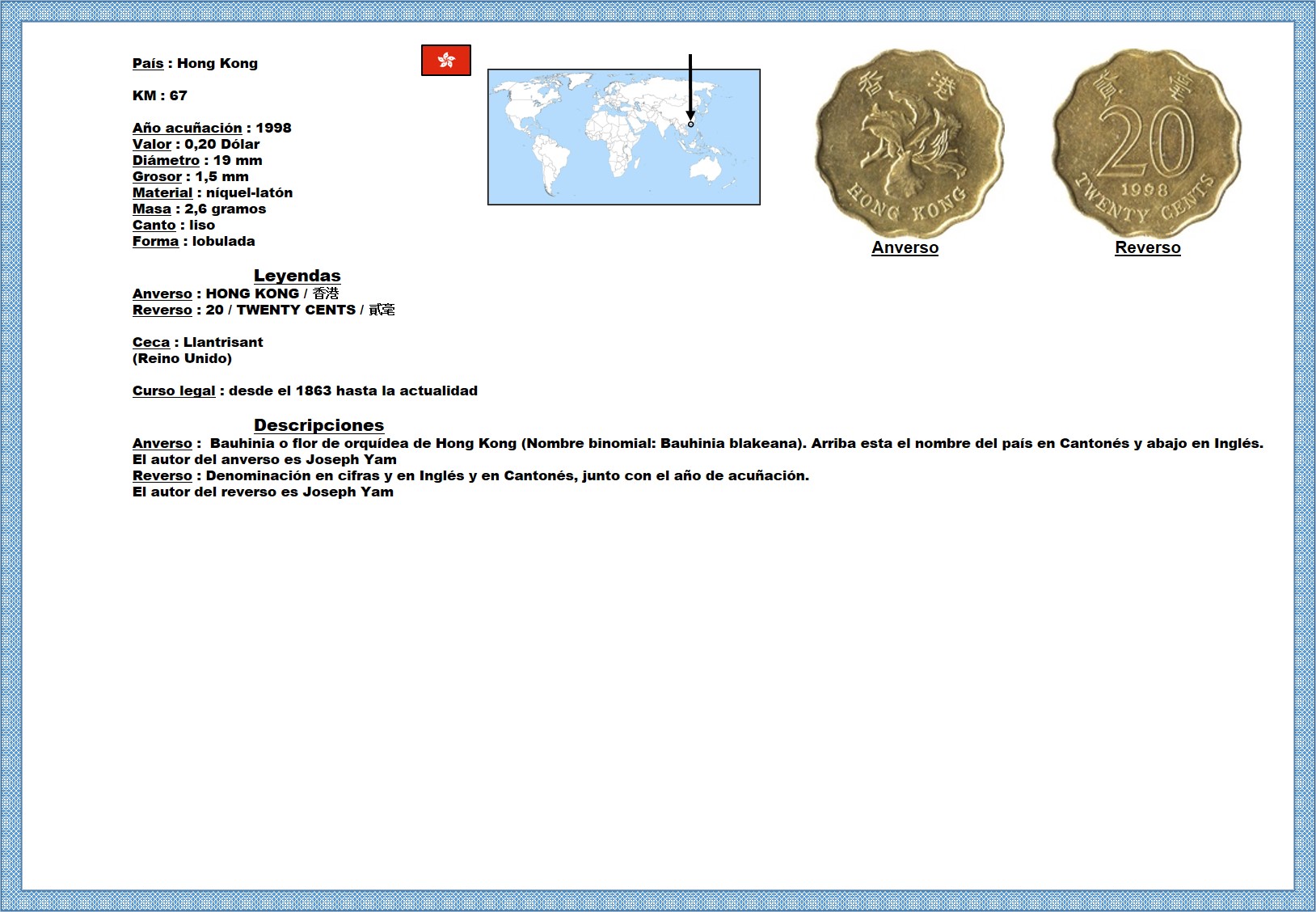Click the Reverso caption beneath the coin
The image size is (1316, 912).
point(1148,248)
